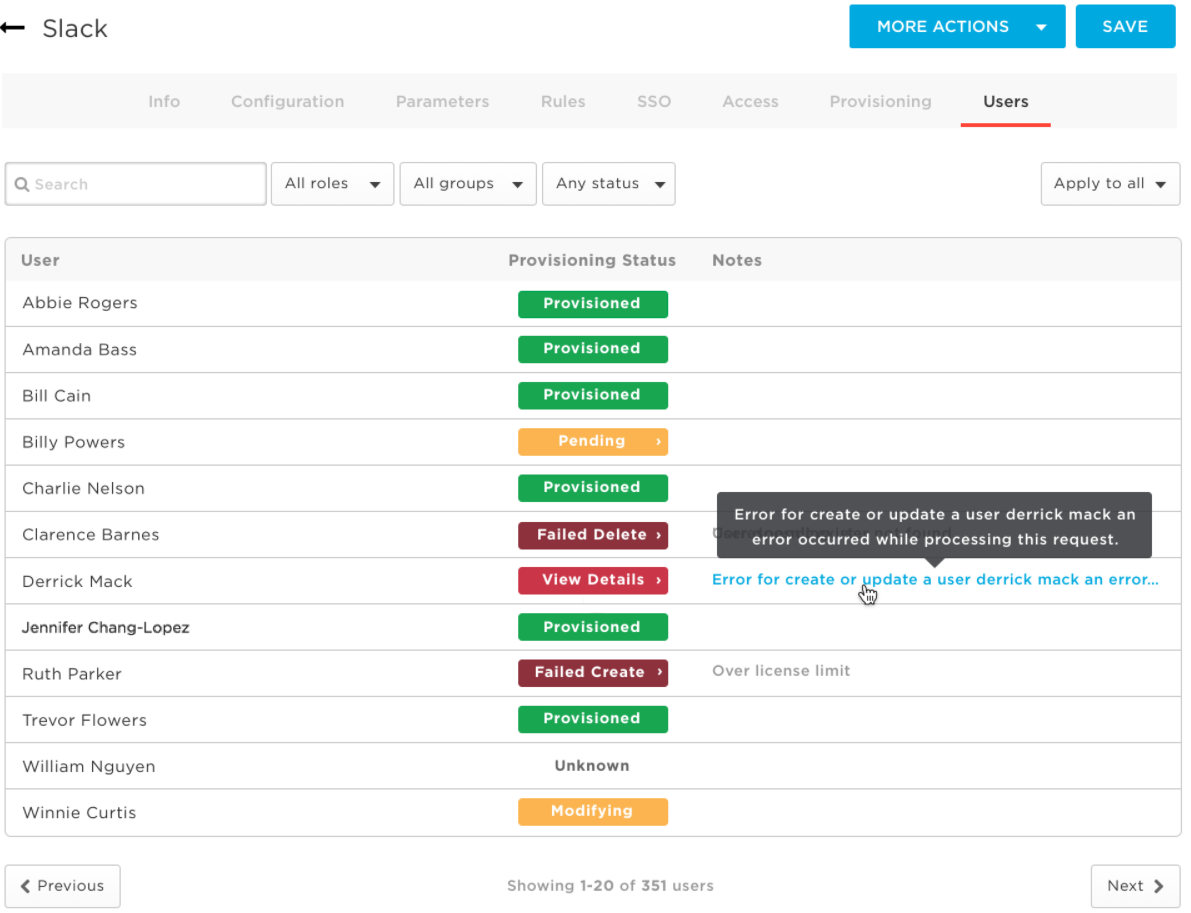This screenshot has width=1191, height=913.
Task: Select the Access tab
Action: coord(750,101)
